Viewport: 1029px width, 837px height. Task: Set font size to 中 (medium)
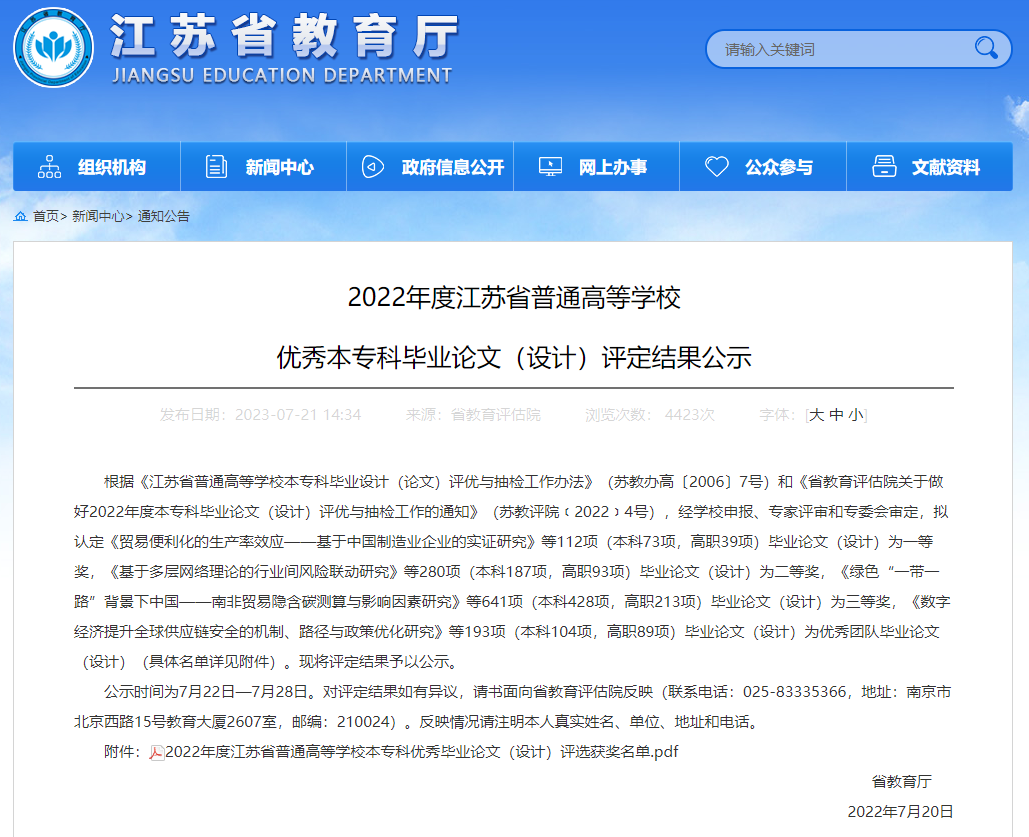[836, 415]
